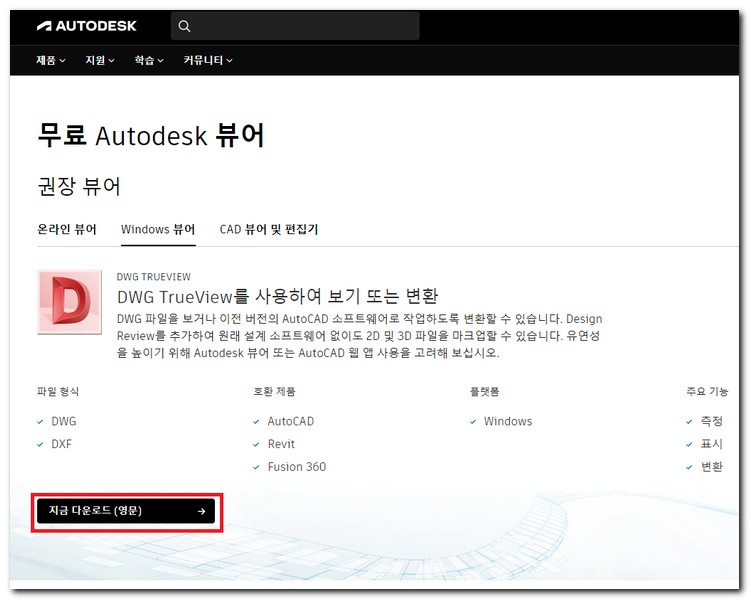Open the 학습 dropdown menu
This screenshot has height=600, width=751.
[x=149, y=61]
